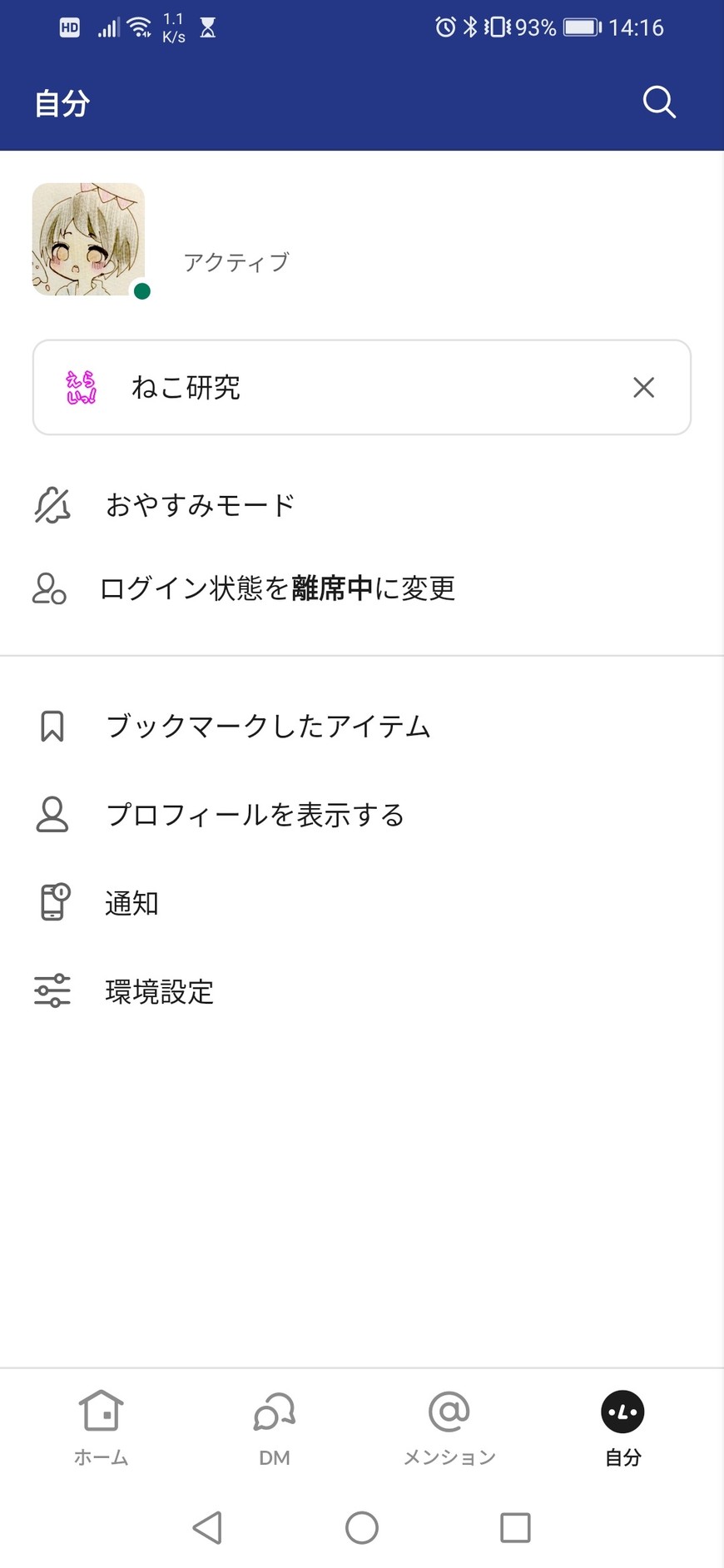Open 環境設定 preferences
Screen dimensions: 724x1568
click(x=159, y=991)
